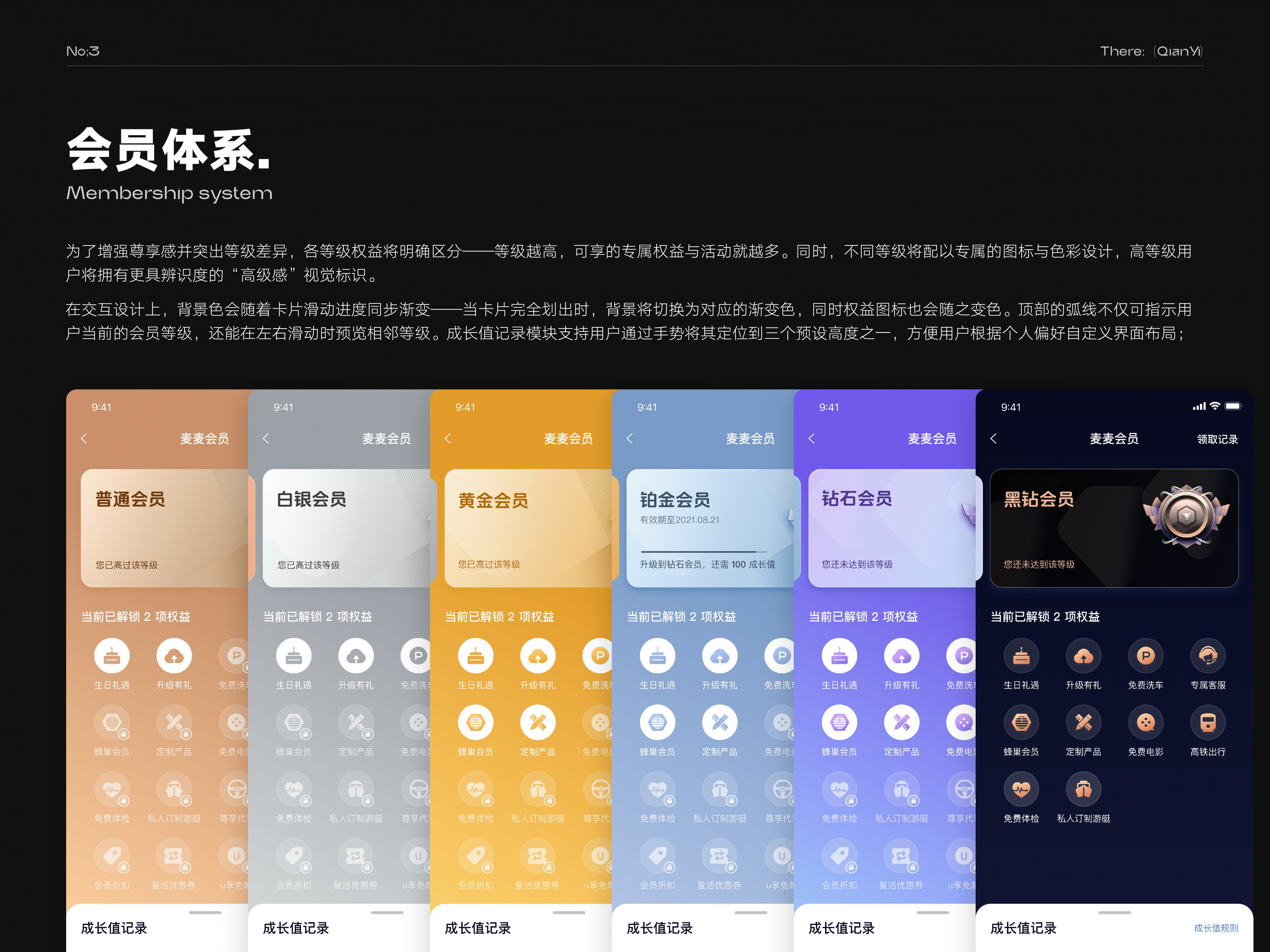Tap locked 定制产品 icon in 白银会员 screen
Viewport: 1270px width, 952px height.
pyautogui.click(x=356, y=723)
